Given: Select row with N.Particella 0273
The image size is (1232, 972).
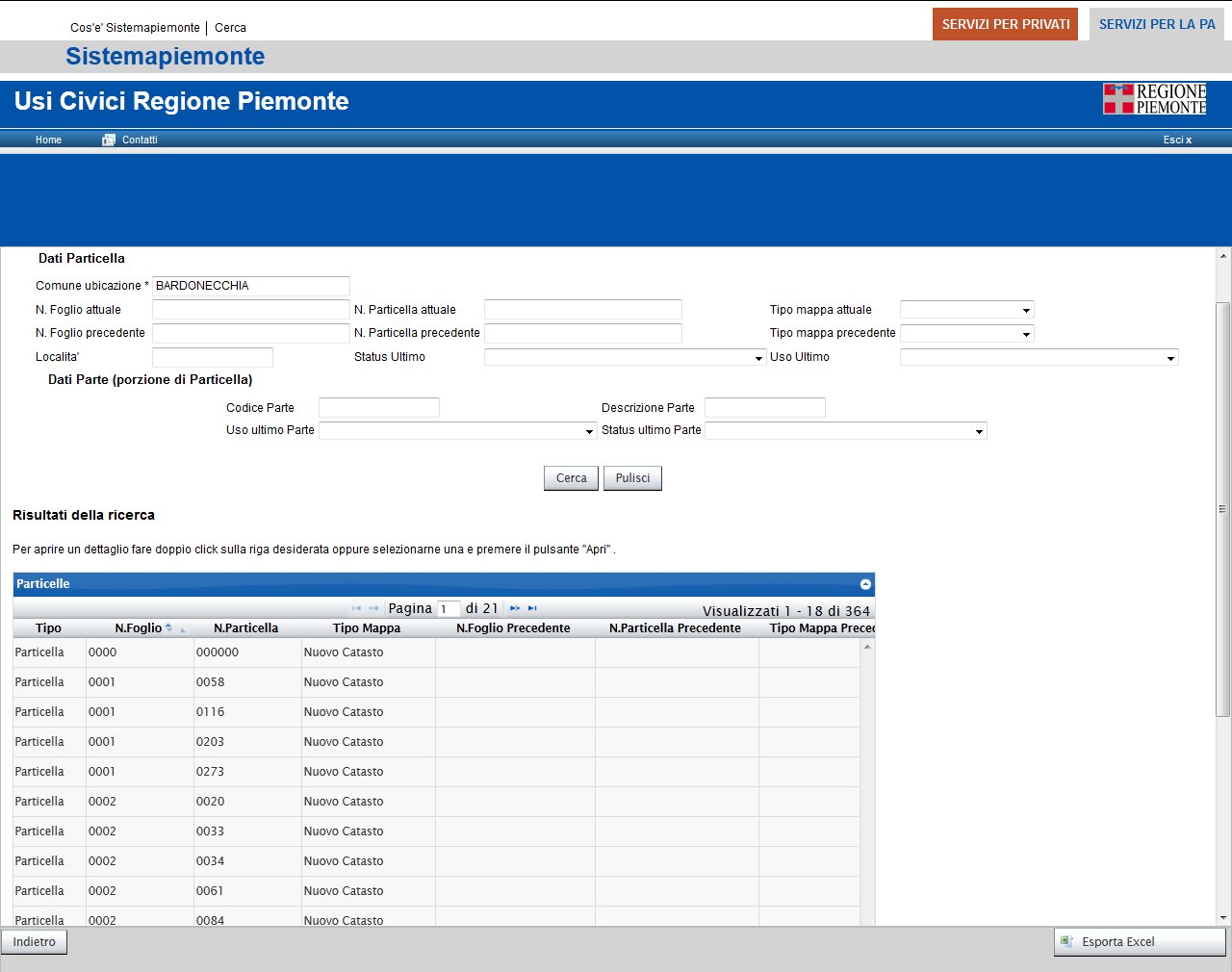Looking at the screenshot, I should click(x=436, y=772).
